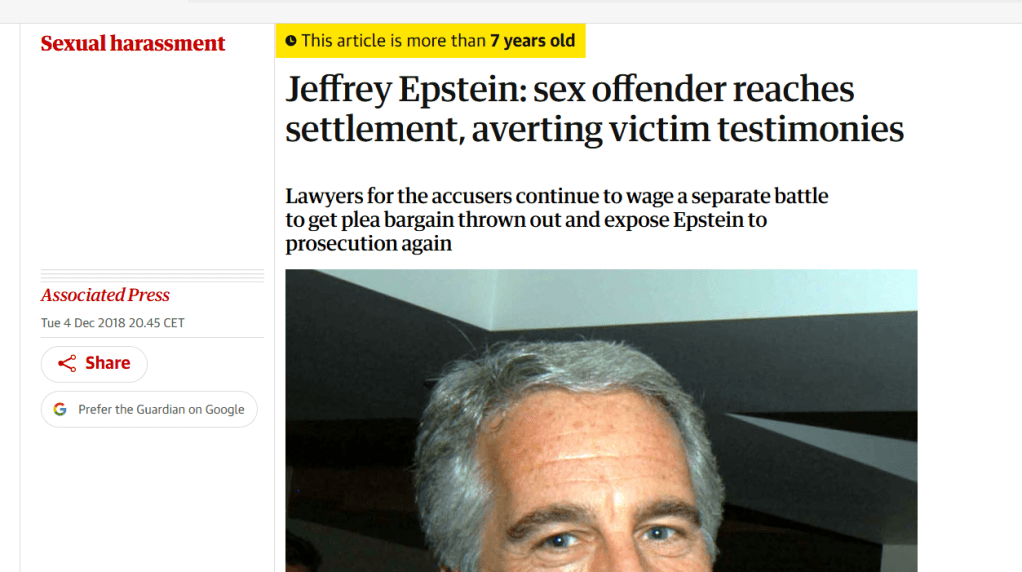Open the Associated Press byline link
Viewport: 1022px width, 572px height.
coord(105,295)
